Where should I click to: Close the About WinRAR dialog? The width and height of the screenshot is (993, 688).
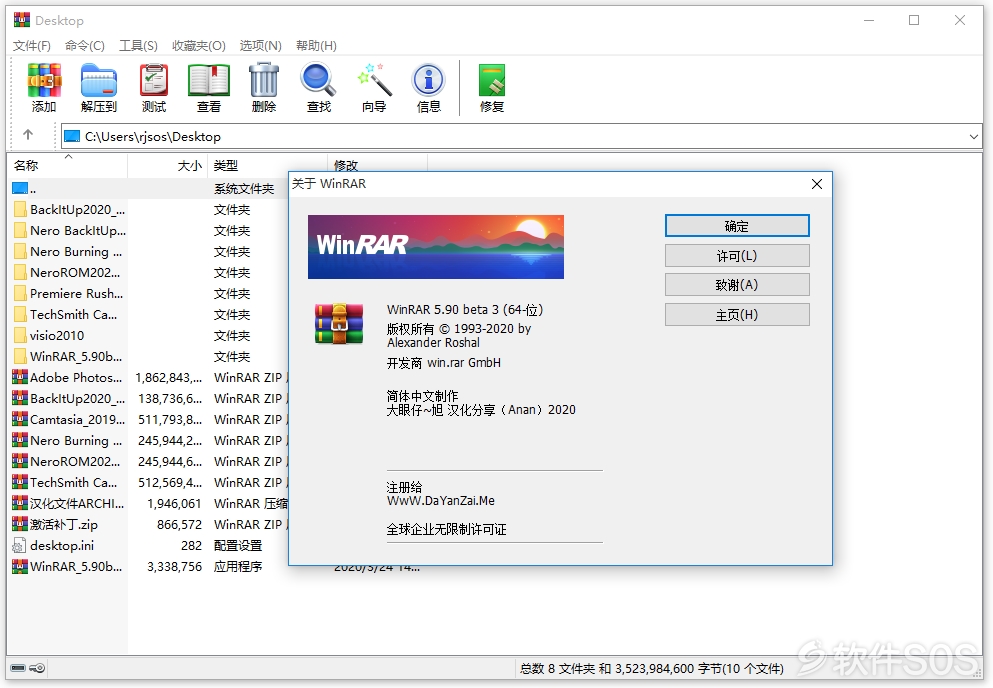(x=817, y=184)
